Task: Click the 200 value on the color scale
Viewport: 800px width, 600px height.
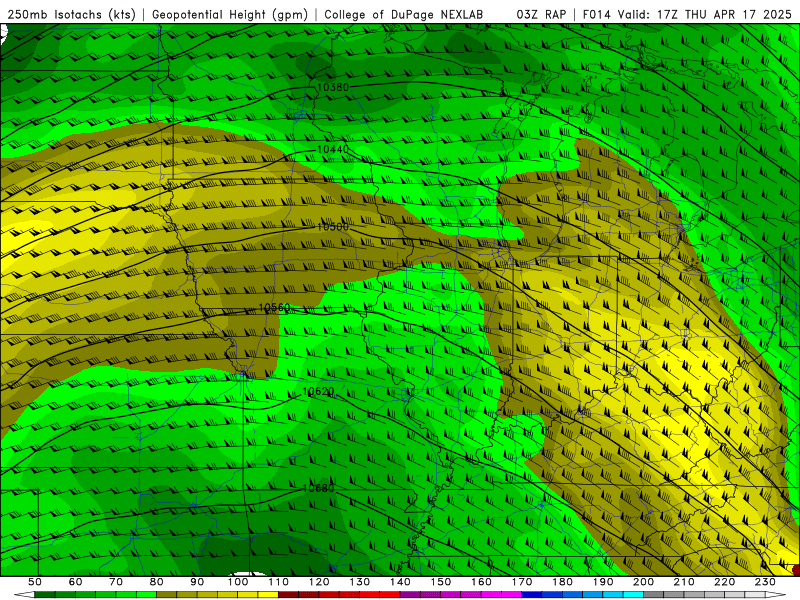Action: (x=643, y=582)
